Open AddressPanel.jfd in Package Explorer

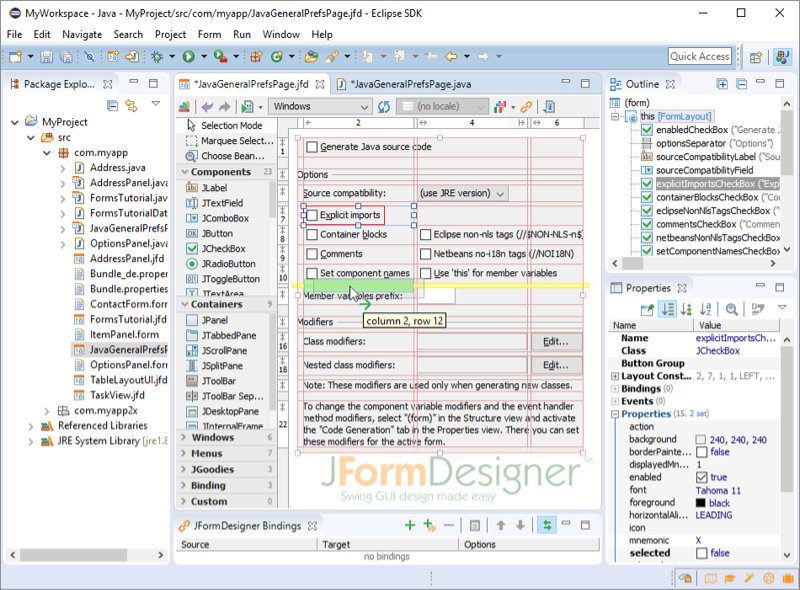click(x=127, y=259)
